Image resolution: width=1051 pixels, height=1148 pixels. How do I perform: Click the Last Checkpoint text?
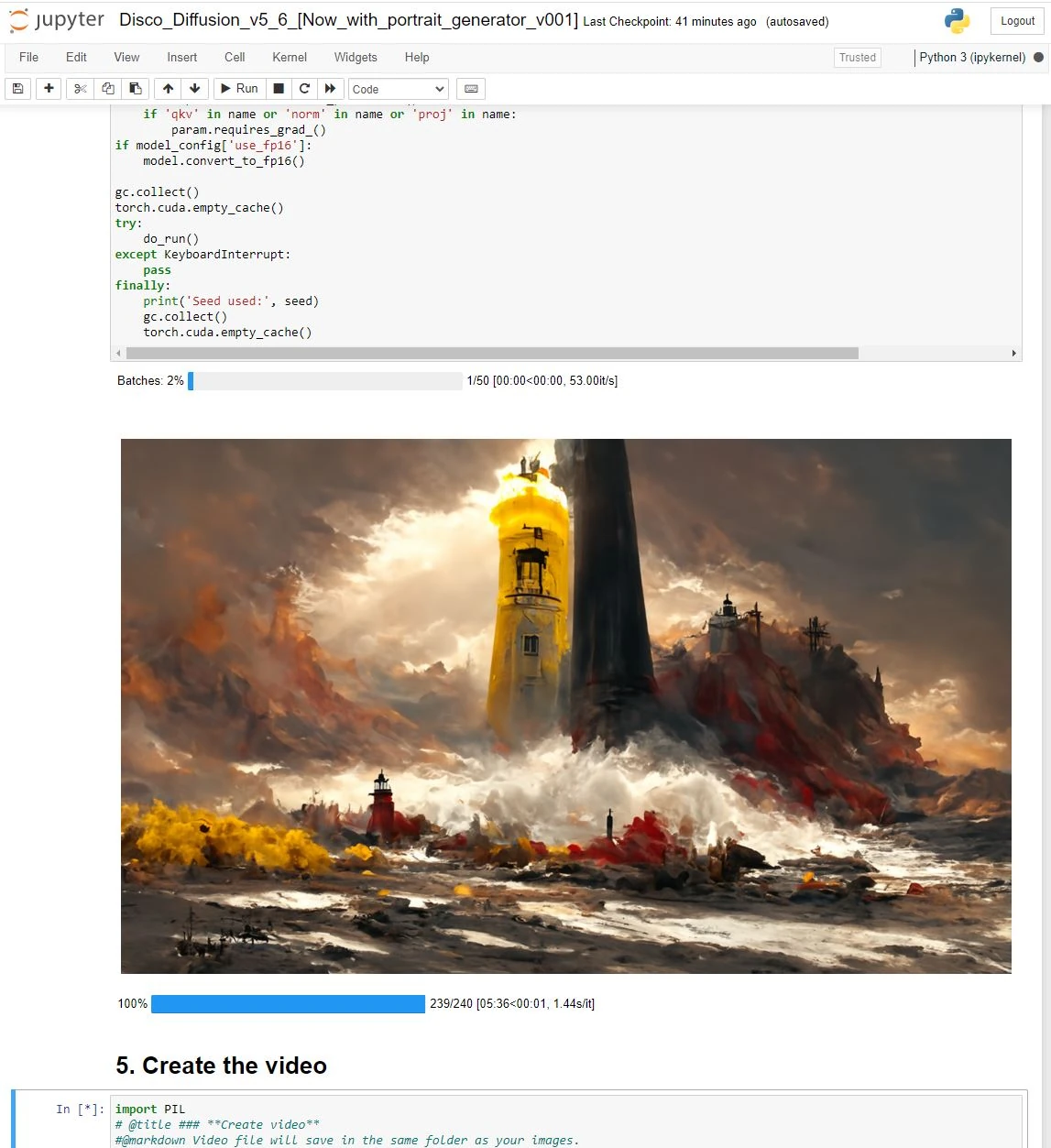pos(670,21)
